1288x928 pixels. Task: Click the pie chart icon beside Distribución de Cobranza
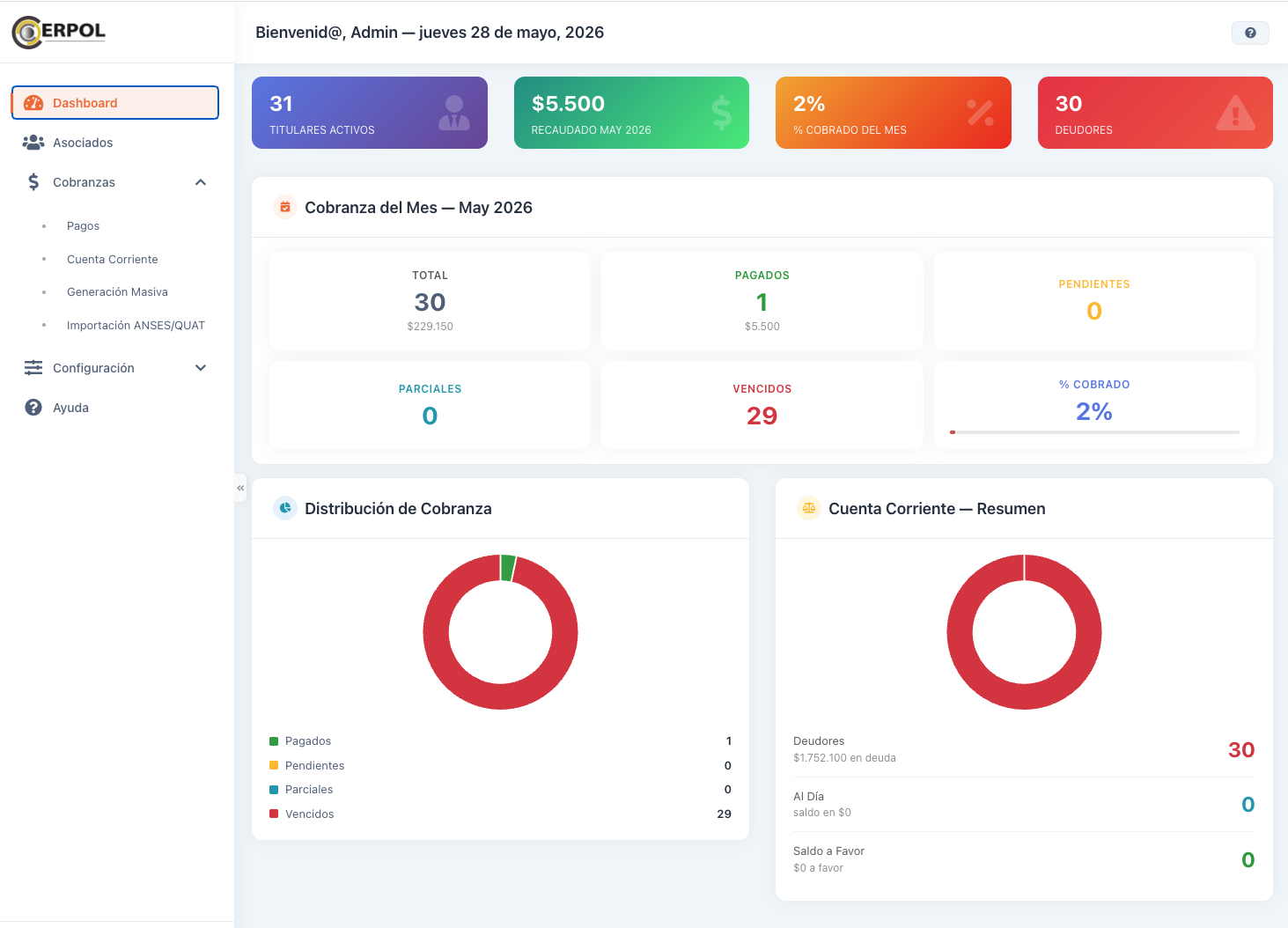pos(285,509)
